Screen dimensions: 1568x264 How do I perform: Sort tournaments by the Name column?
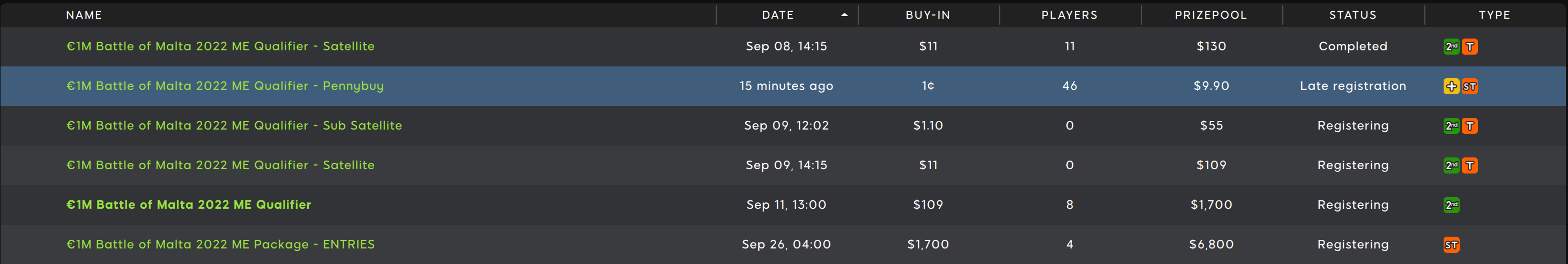click(84, 14)
